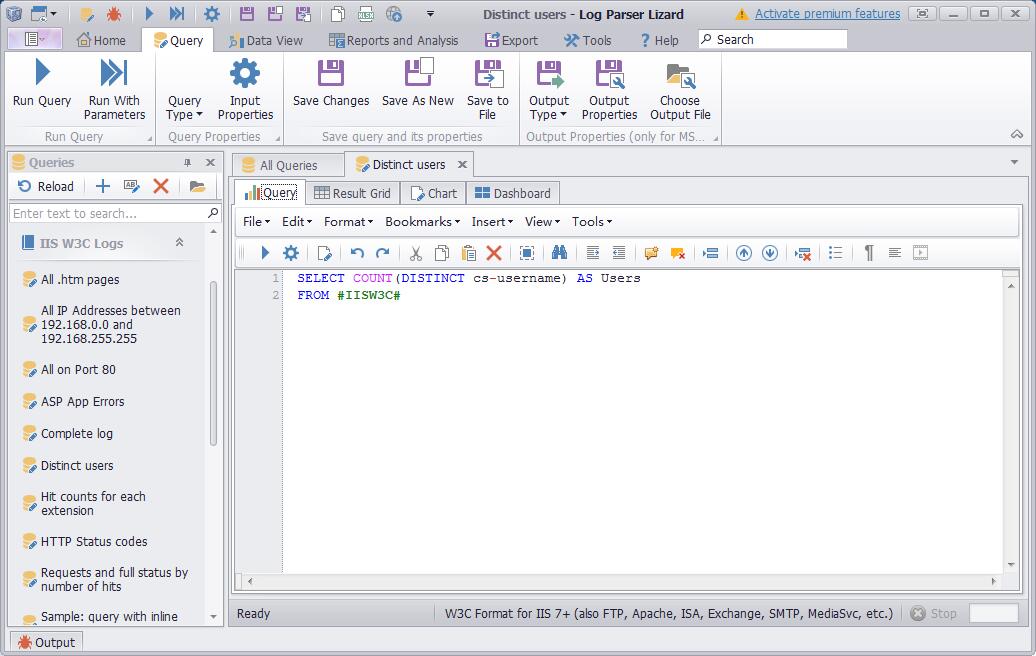The width and height of the screenshot is (1036, 656).
Task: Click the query search text field
Action: (x=108, y=213)
